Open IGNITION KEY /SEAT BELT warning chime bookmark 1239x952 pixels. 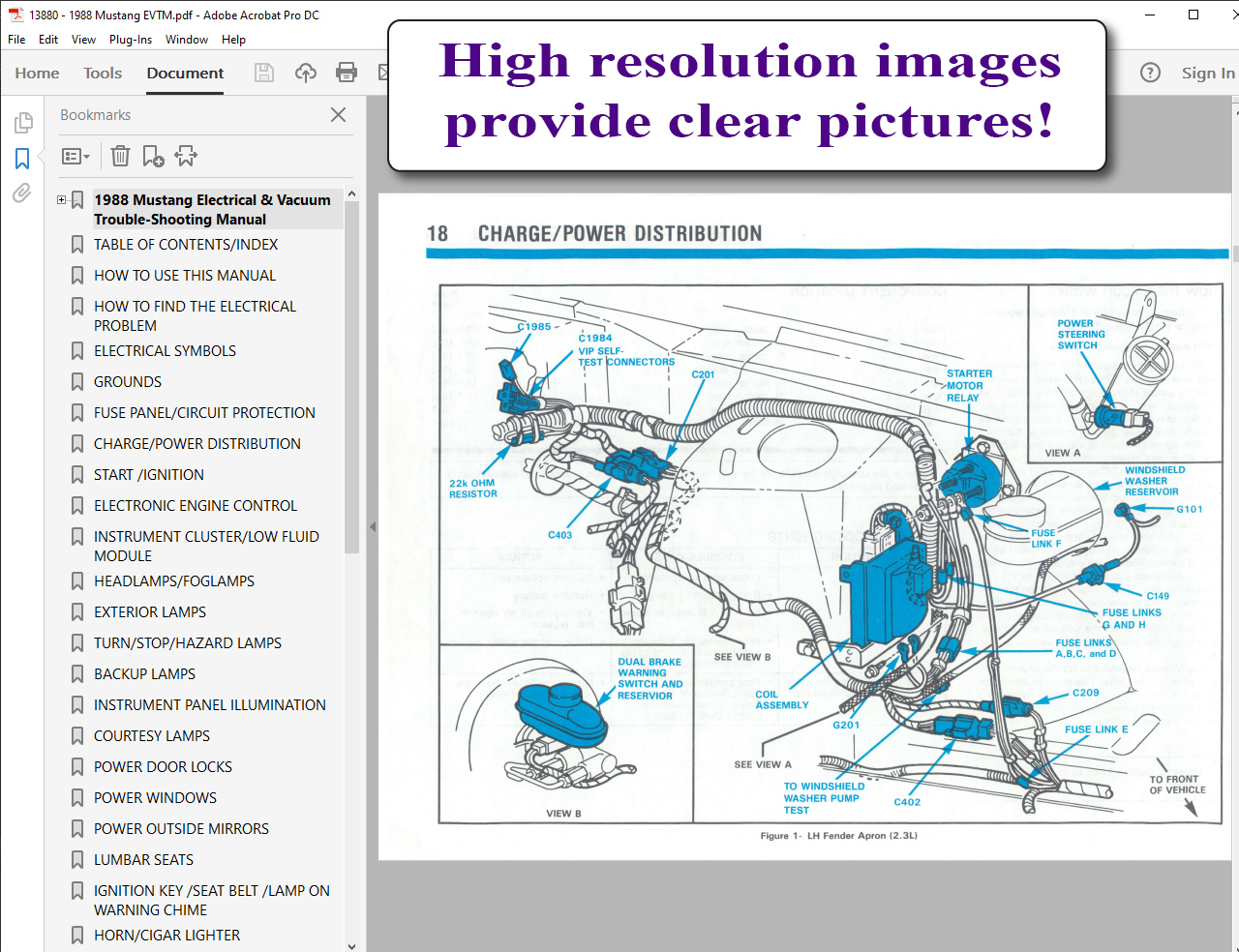[212, 901]
